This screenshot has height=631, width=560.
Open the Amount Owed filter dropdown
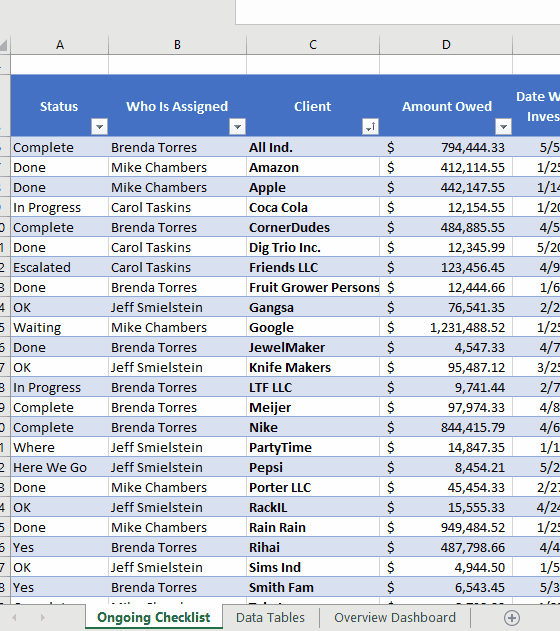pos(503,126)
